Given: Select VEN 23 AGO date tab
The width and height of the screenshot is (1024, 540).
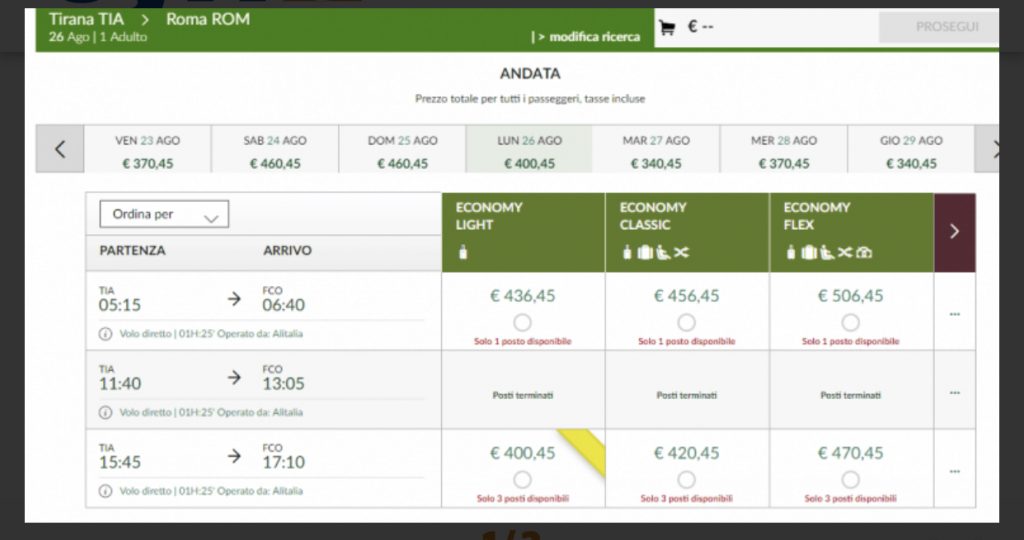Looking at the screenshot, I should (x=148, y=151).
